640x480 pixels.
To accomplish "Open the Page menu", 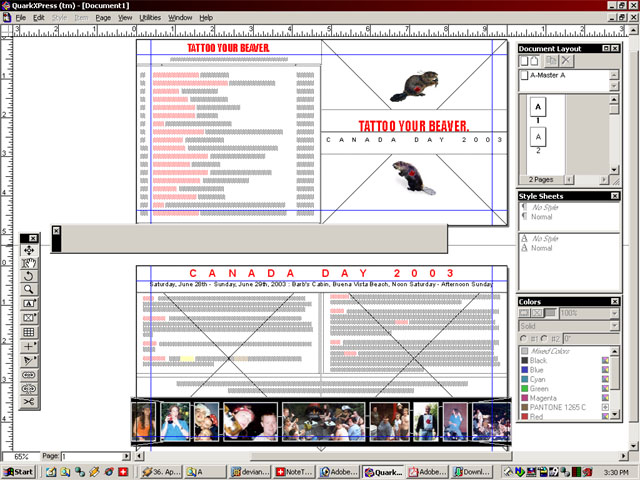I will pos(103,18).
